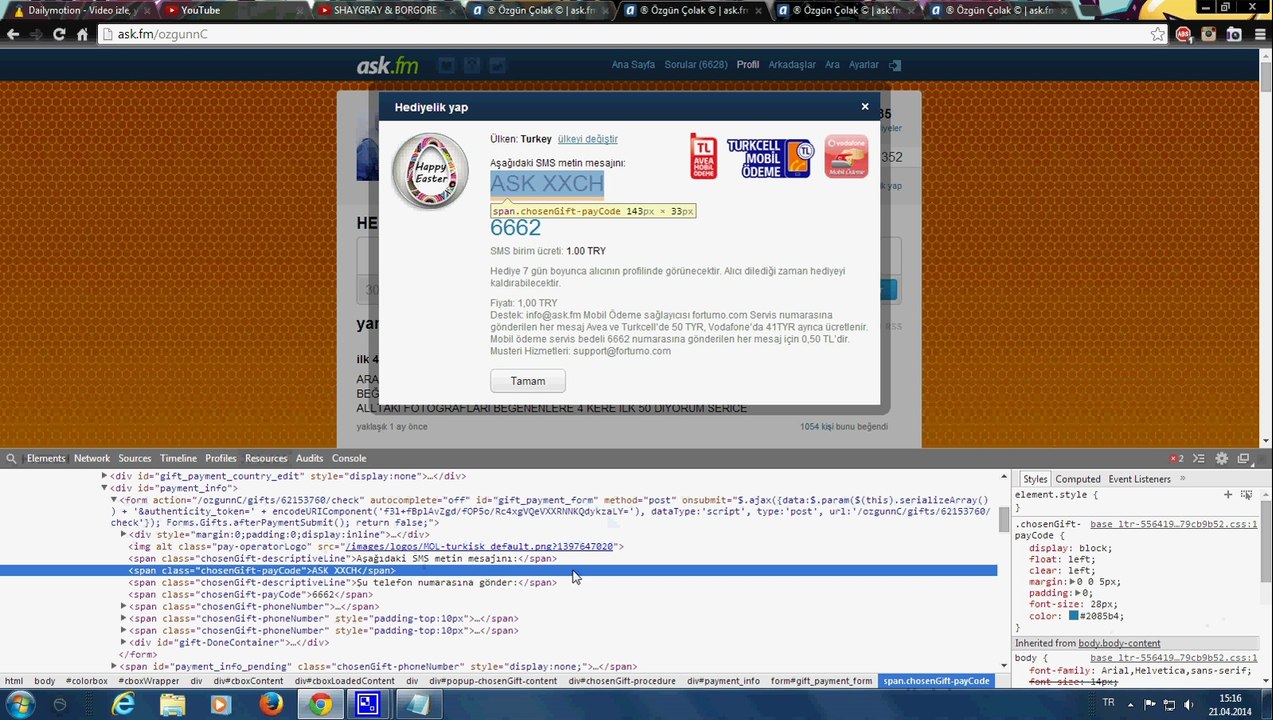Viewport: 1273px width, 720px height.
Task: Bookmark this page with the star icon
Action: click(1157, 34)
